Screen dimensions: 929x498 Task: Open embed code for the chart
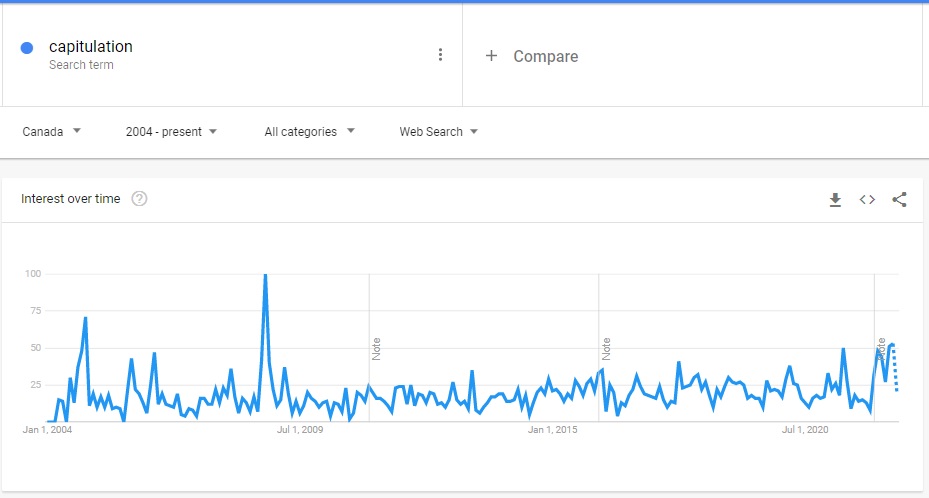pos(867,199)
